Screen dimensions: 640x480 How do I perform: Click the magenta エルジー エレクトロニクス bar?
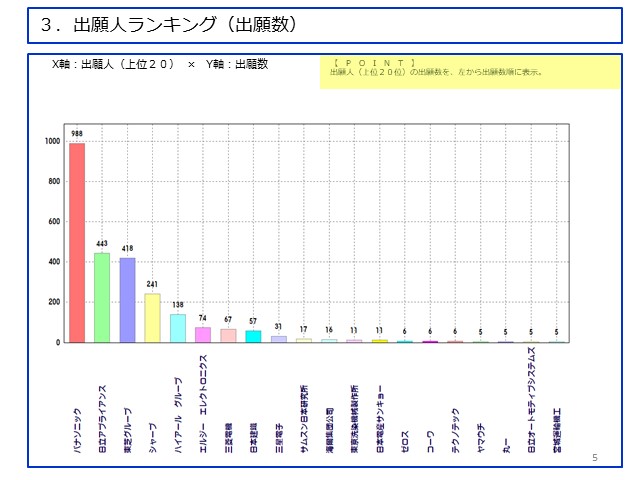pyautogui.click(x=203, y=335)
